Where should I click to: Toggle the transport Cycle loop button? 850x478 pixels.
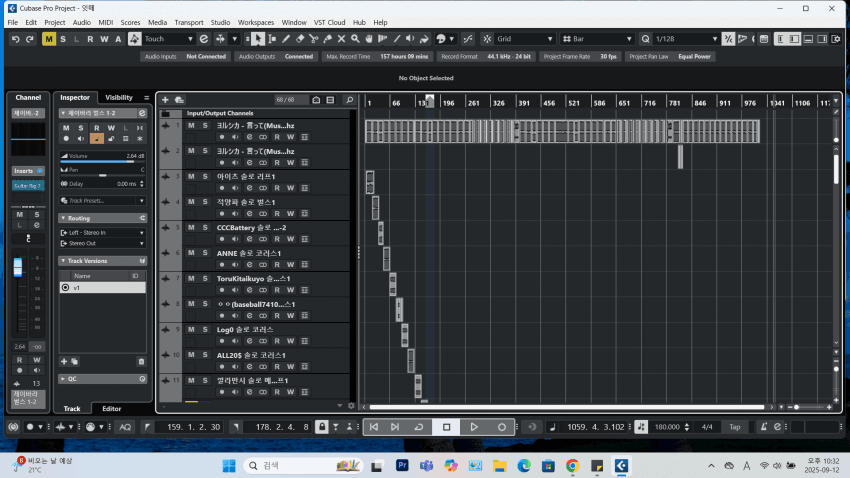pyautogui.click(x=418, y=426)
